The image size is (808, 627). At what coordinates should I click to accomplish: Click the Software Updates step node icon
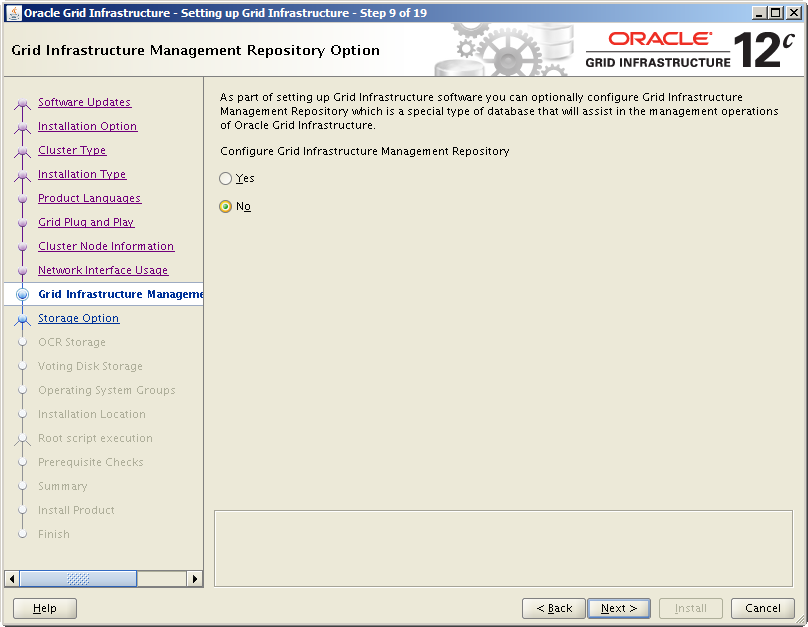pyautogui.click(x=23, y=103)
